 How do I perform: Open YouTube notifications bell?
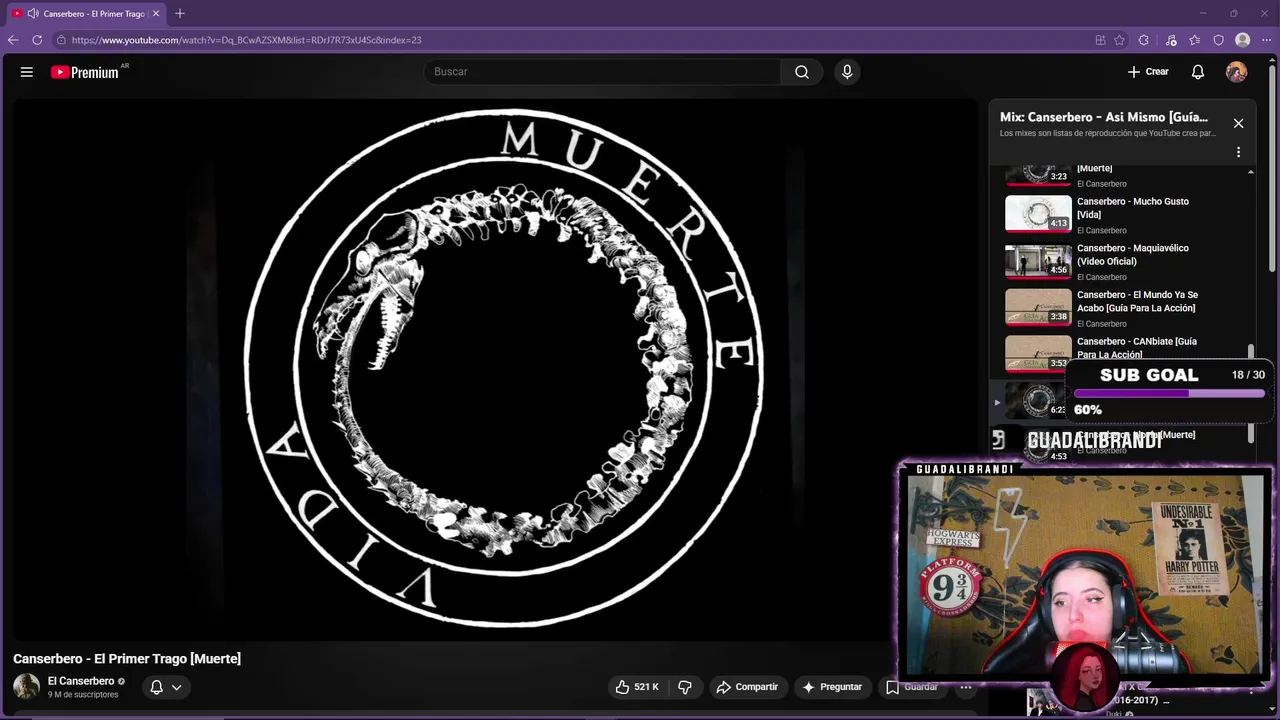pos(1198,72)
